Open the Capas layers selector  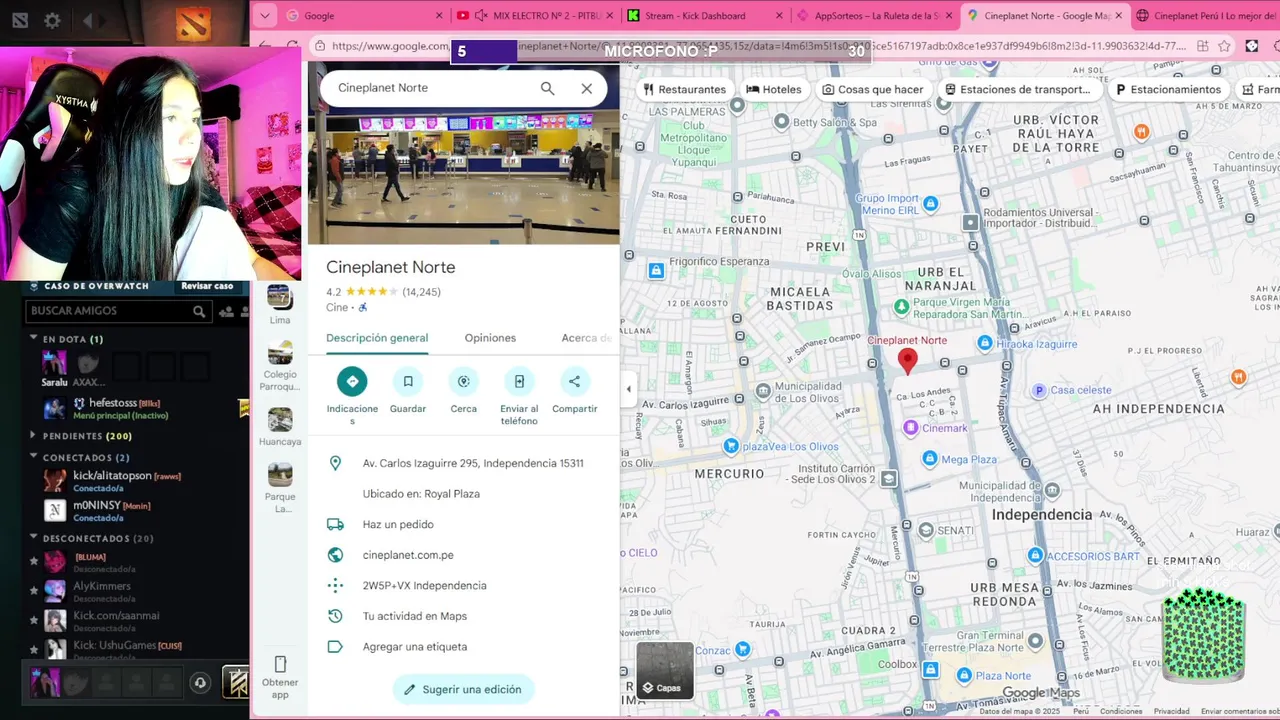(665, 670)
